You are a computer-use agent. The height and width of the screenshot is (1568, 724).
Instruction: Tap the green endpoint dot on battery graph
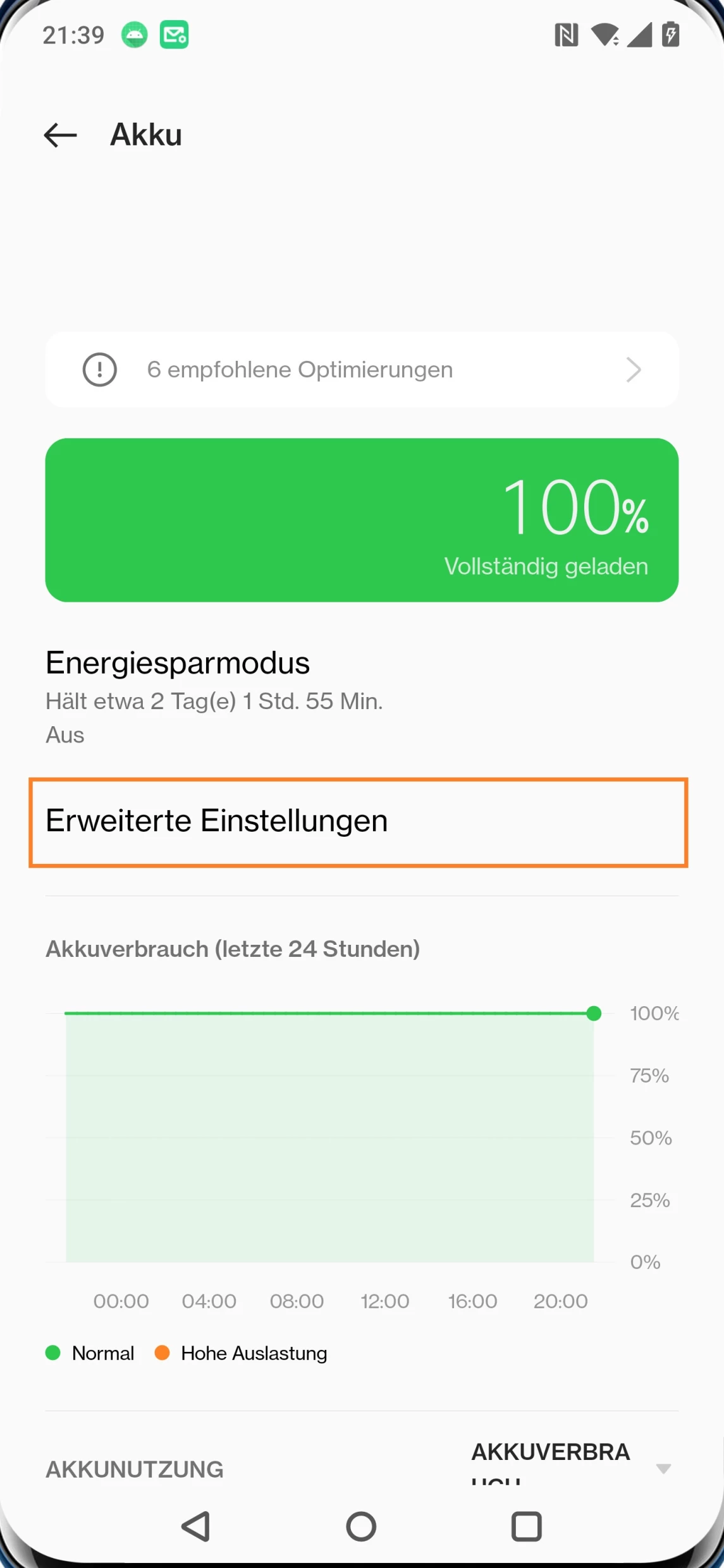coord(594,1014)
